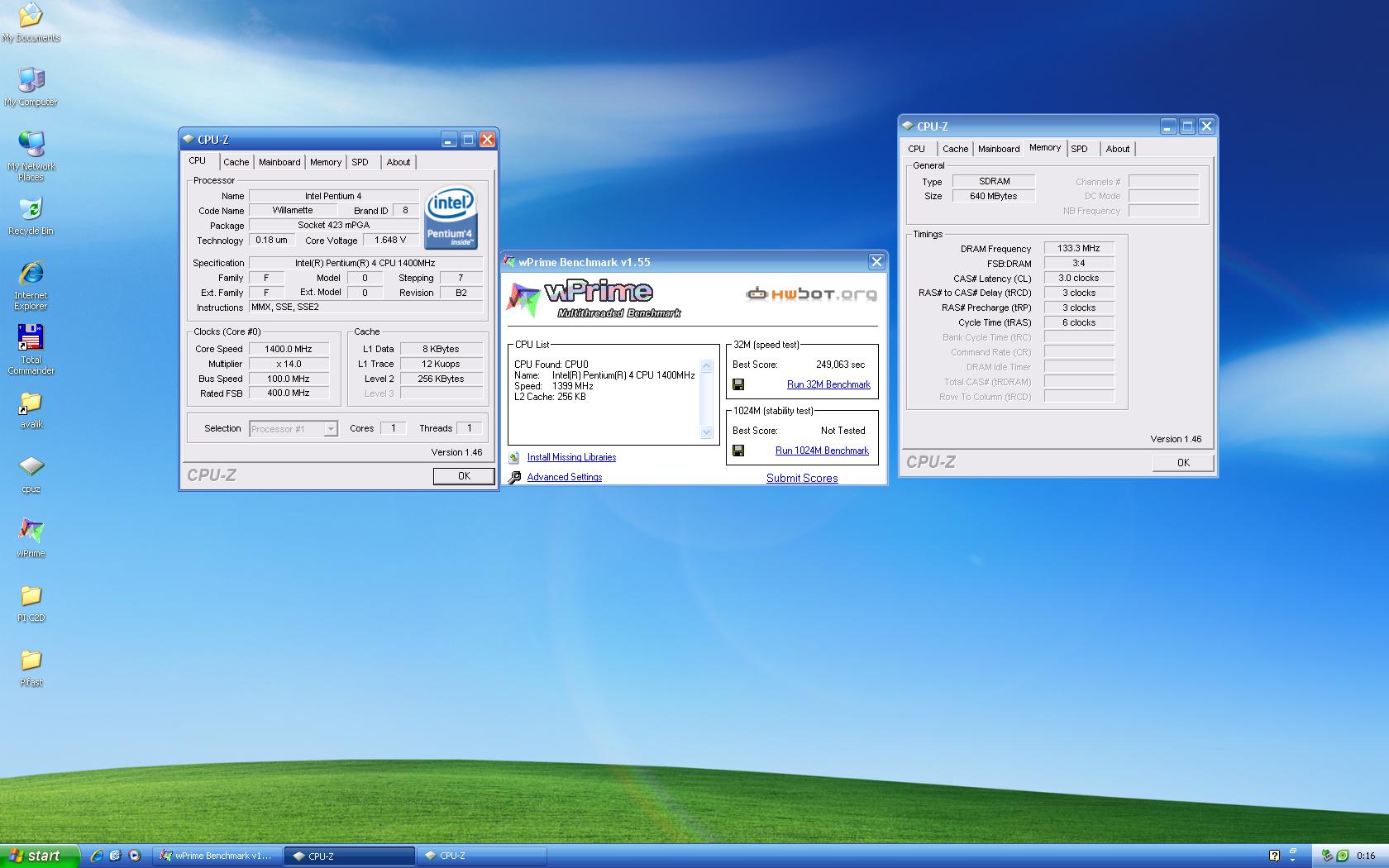
Task: Activate second CPU-Z taskbar button
Action: (x=482, y=856)
